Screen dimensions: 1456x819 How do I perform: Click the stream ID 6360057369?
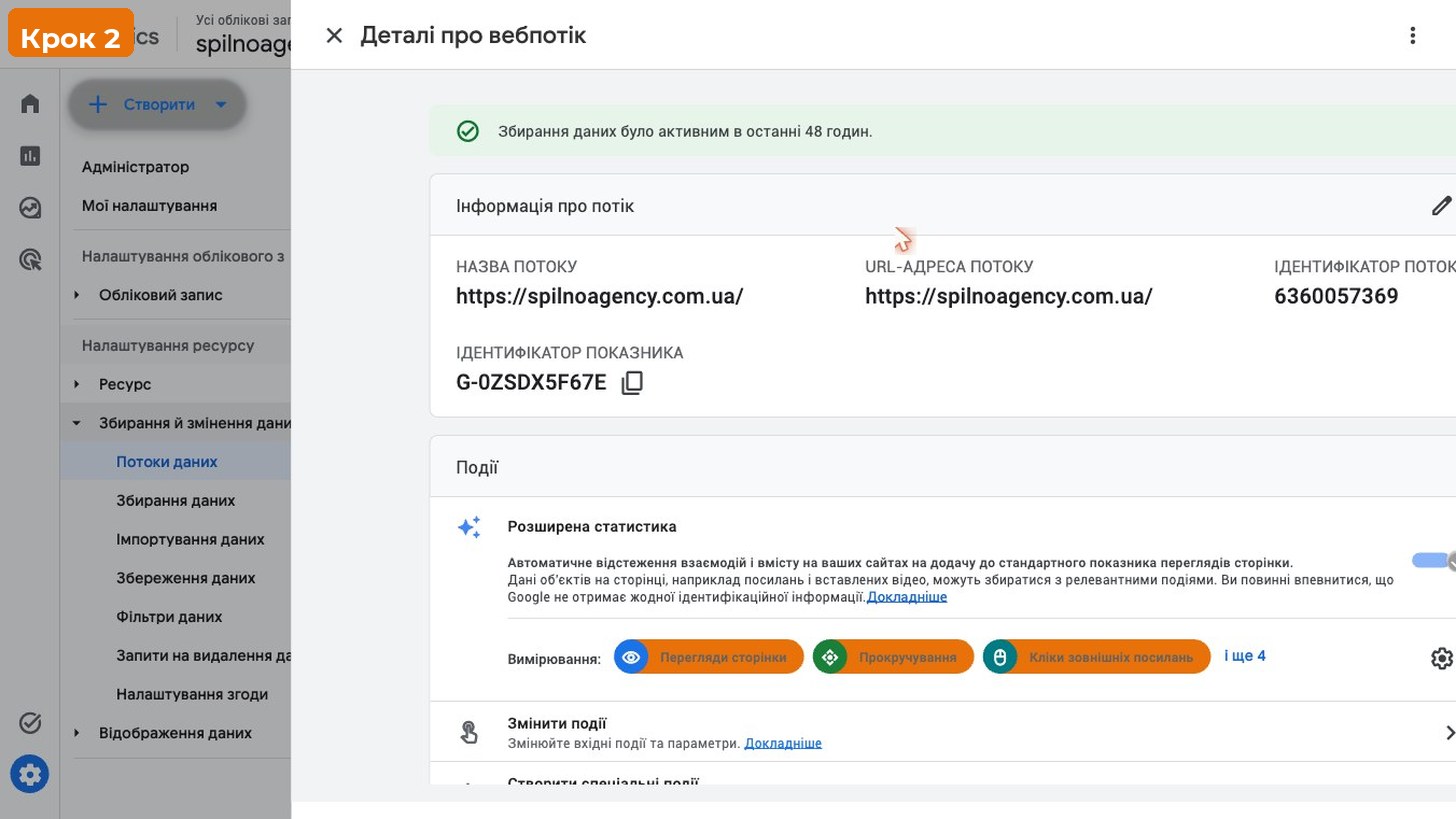[x=1336, y=296]
